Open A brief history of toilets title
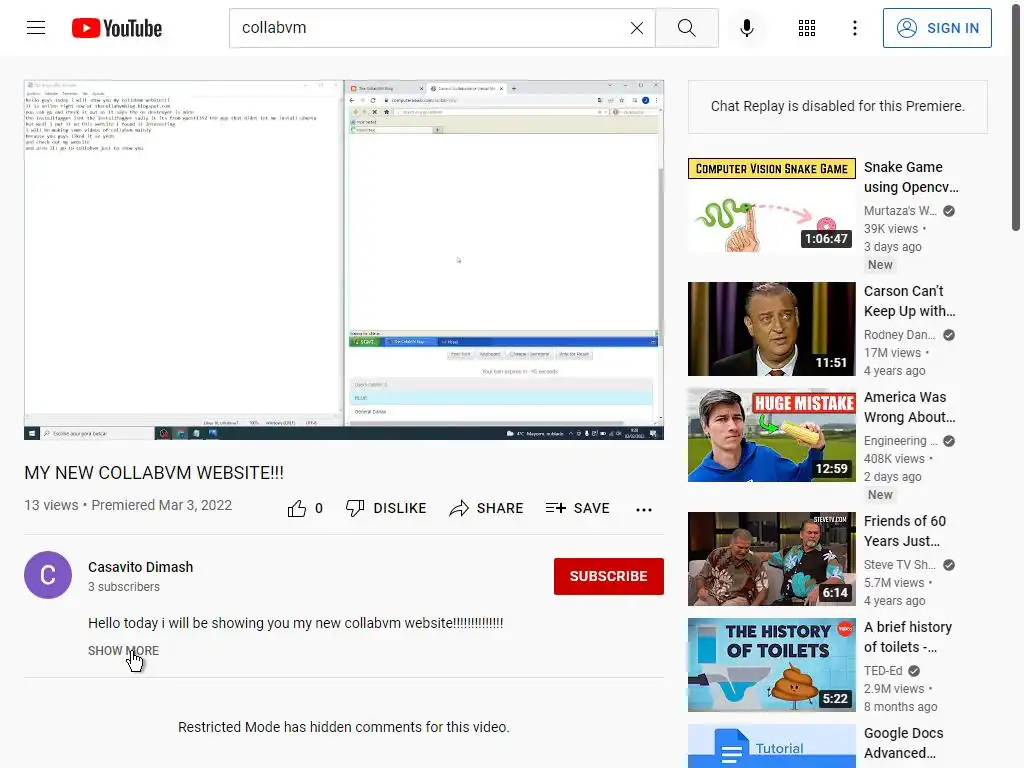Screen dimensions: 1024x768 [x=908, y=637]
